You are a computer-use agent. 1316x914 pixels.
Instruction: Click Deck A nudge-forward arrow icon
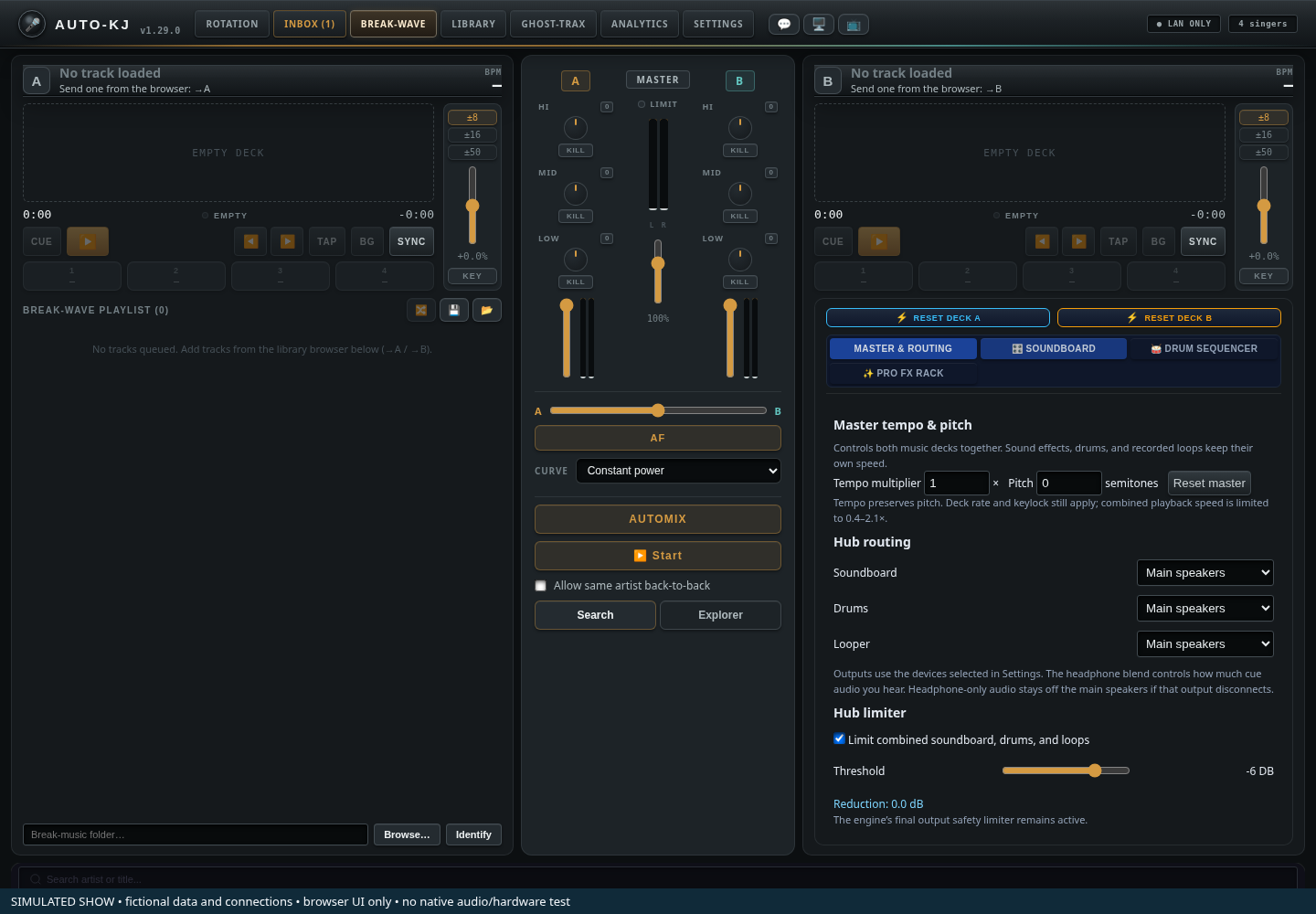287,241
